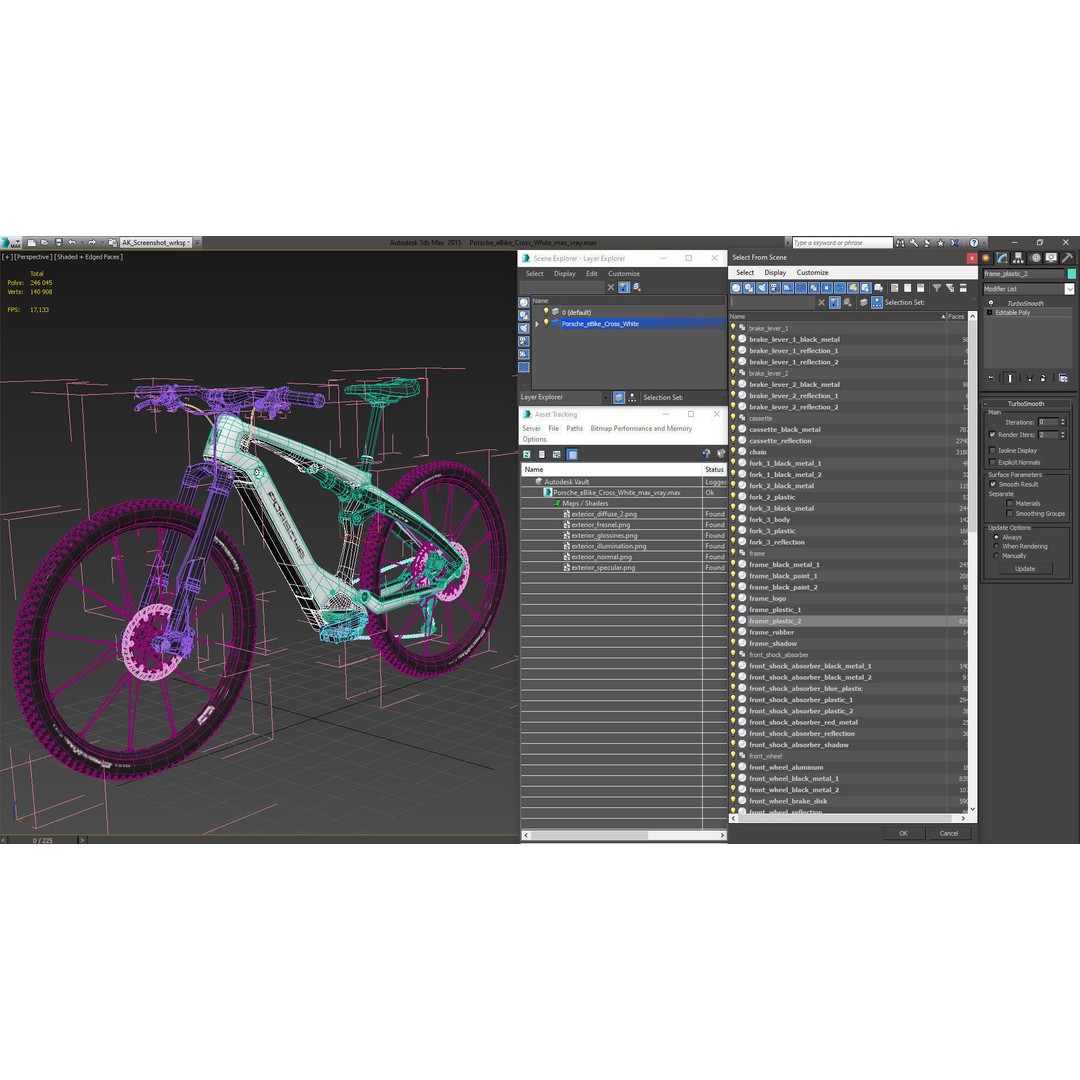
Task: Open the Display menu in Select From Scene
Action: 775,273
